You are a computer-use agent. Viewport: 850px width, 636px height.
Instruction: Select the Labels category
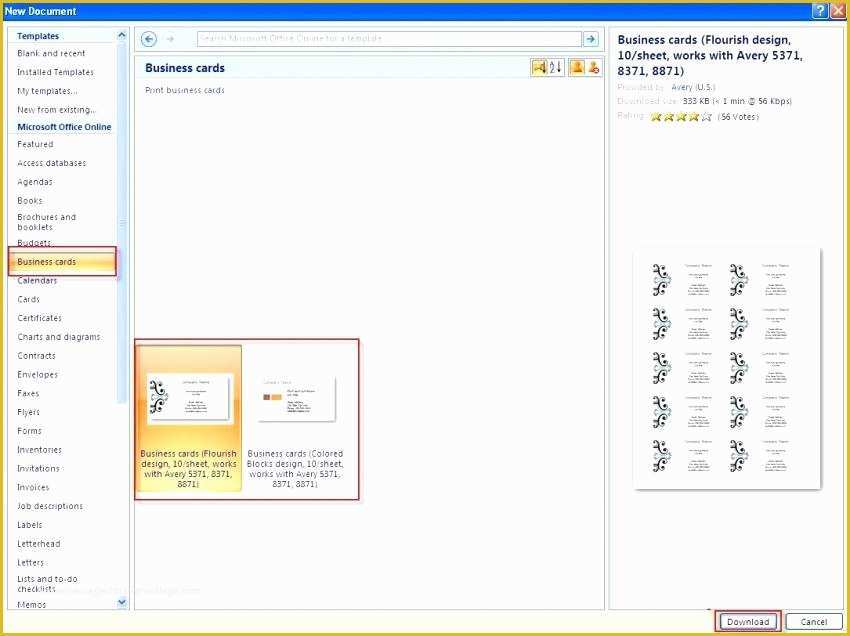tap(30, 525)
